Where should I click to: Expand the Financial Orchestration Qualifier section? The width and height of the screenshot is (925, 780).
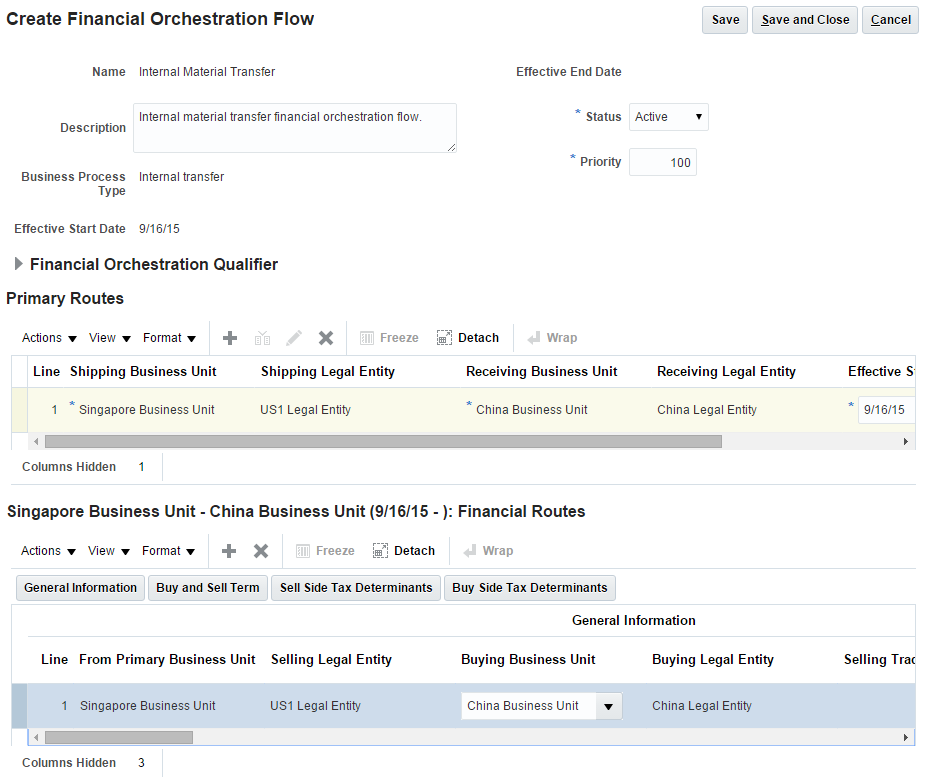18,264
